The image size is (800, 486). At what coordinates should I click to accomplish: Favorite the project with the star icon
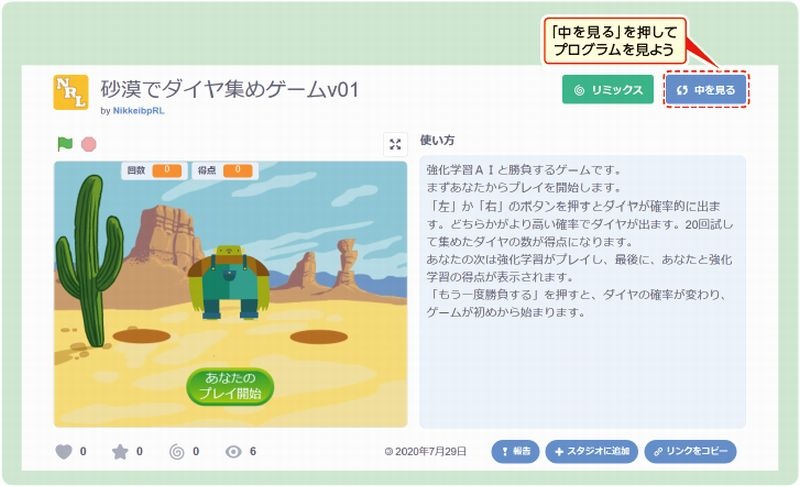coord(120,451)
